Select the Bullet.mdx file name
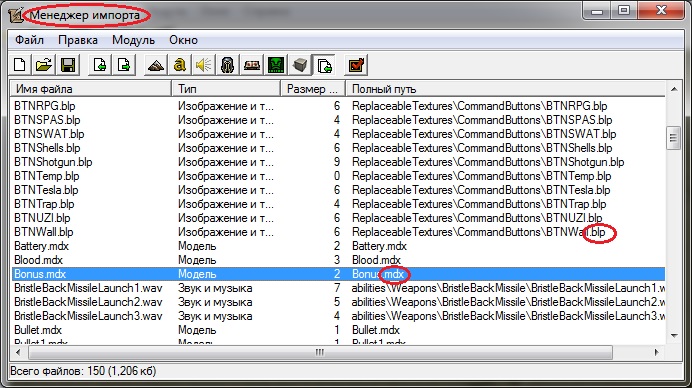Screen dimensions: 692x388 (x=38, y=330)
